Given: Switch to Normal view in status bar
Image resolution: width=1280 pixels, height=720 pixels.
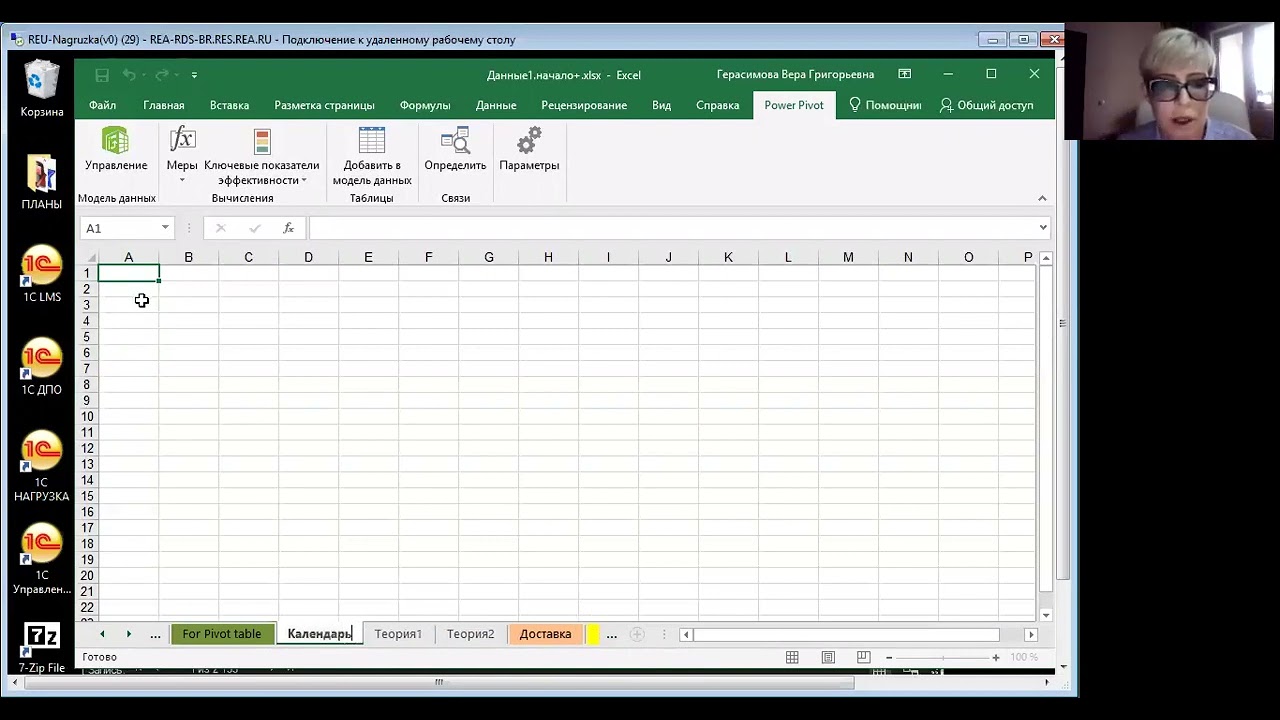Looking at the screenshot, I should (x=792, y=657).
